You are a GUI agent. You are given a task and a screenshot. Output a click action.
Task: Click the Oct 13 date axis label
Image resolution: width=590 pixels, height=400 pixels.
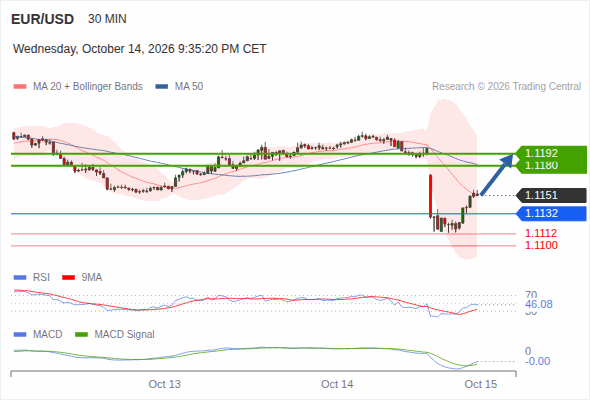point(164,384)
